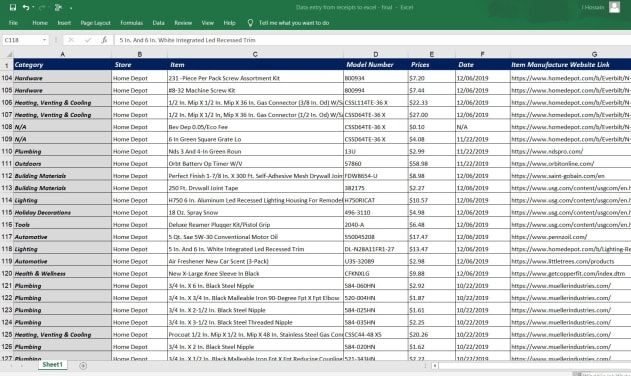Open the https://www.pennzoil.com/ link
631x376 pixels.
point(549,237)
